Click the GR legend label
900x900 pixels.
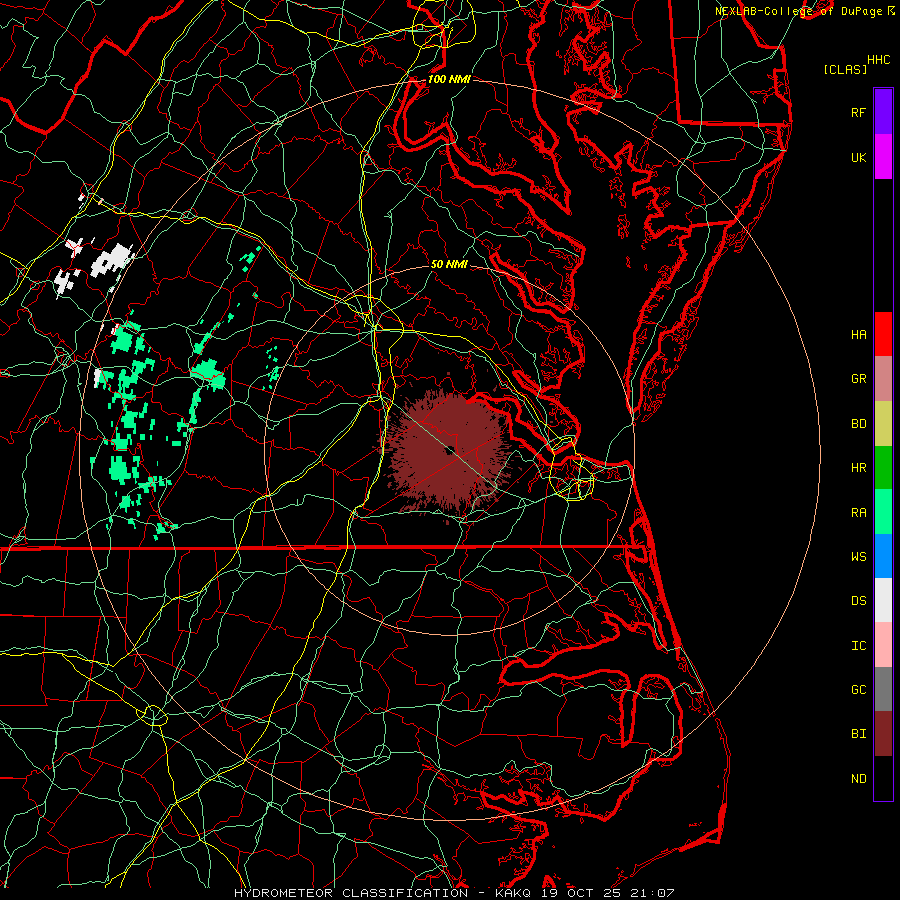tap(858, 379)
